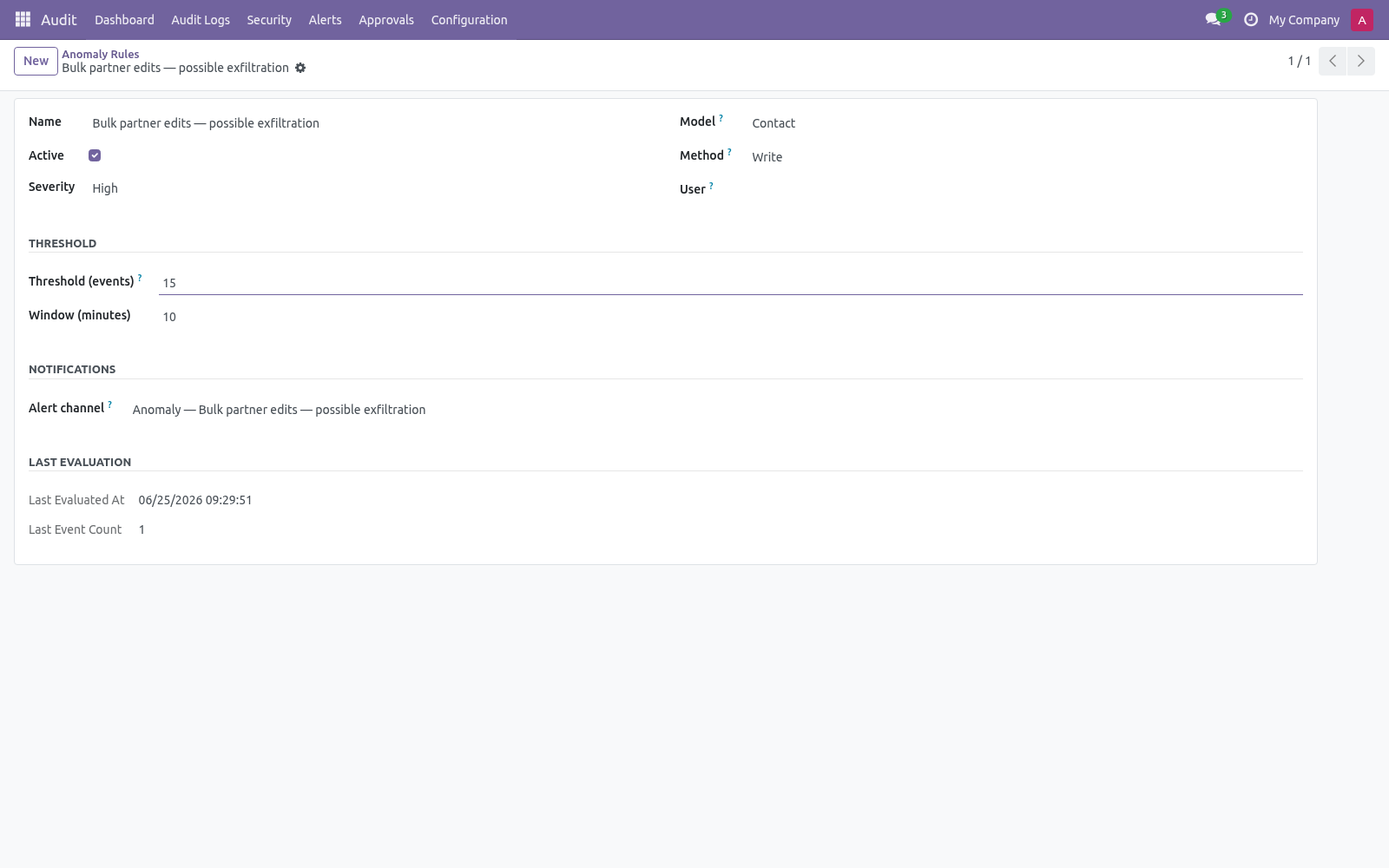The height and width of the screenshot is (868, 1389).
Task: Open the Security menu
Action: [269, 20]
